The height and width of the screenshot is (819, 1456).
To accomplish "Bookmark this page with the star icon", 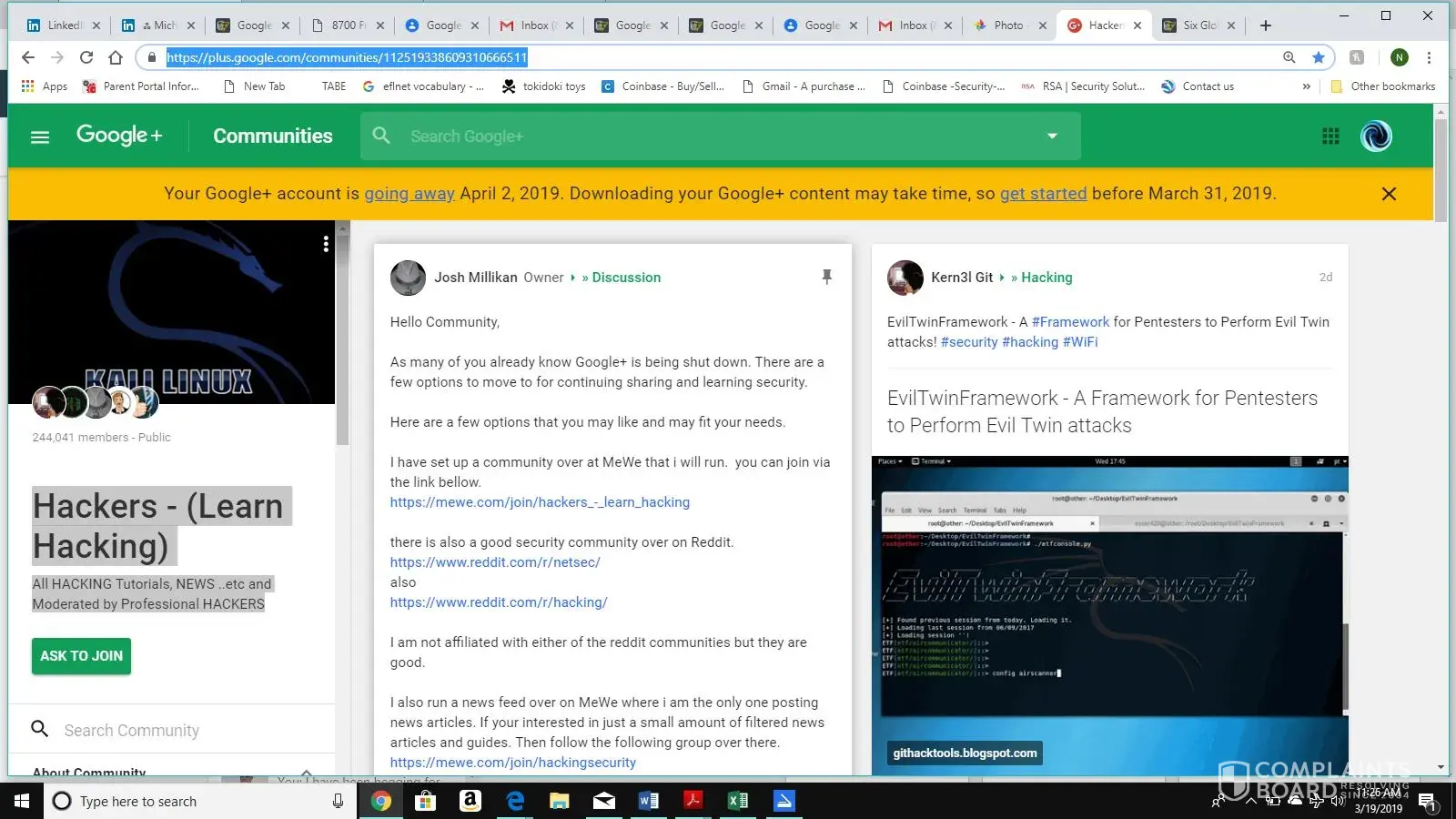I will [1318, 57].
